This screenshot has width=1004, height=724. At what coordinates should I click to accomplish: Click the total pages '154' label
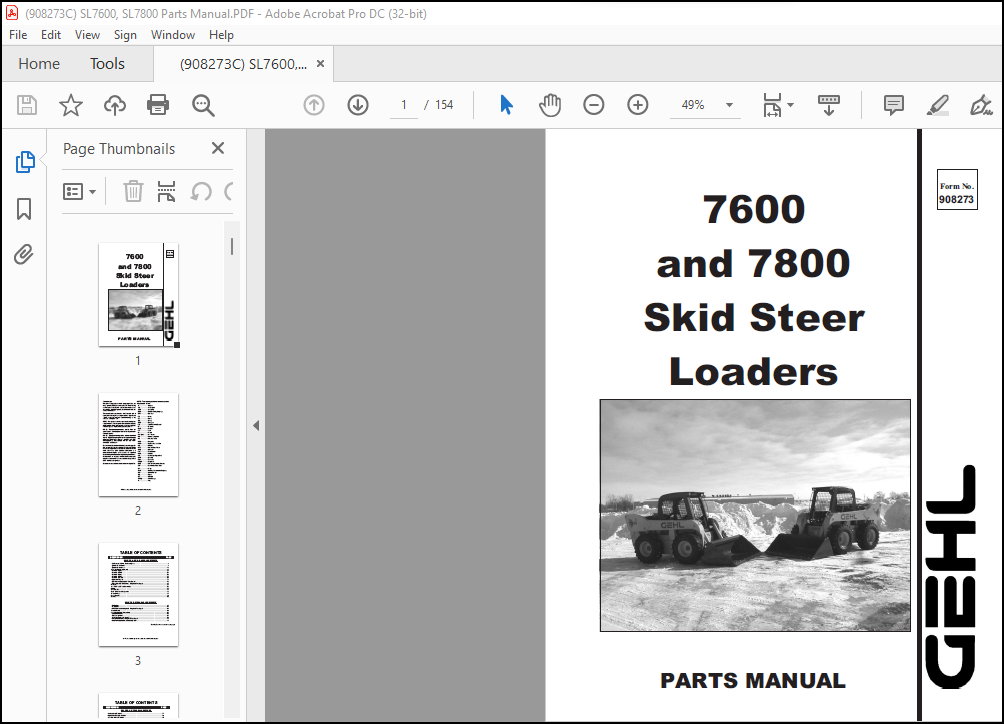tap(444, 105)
